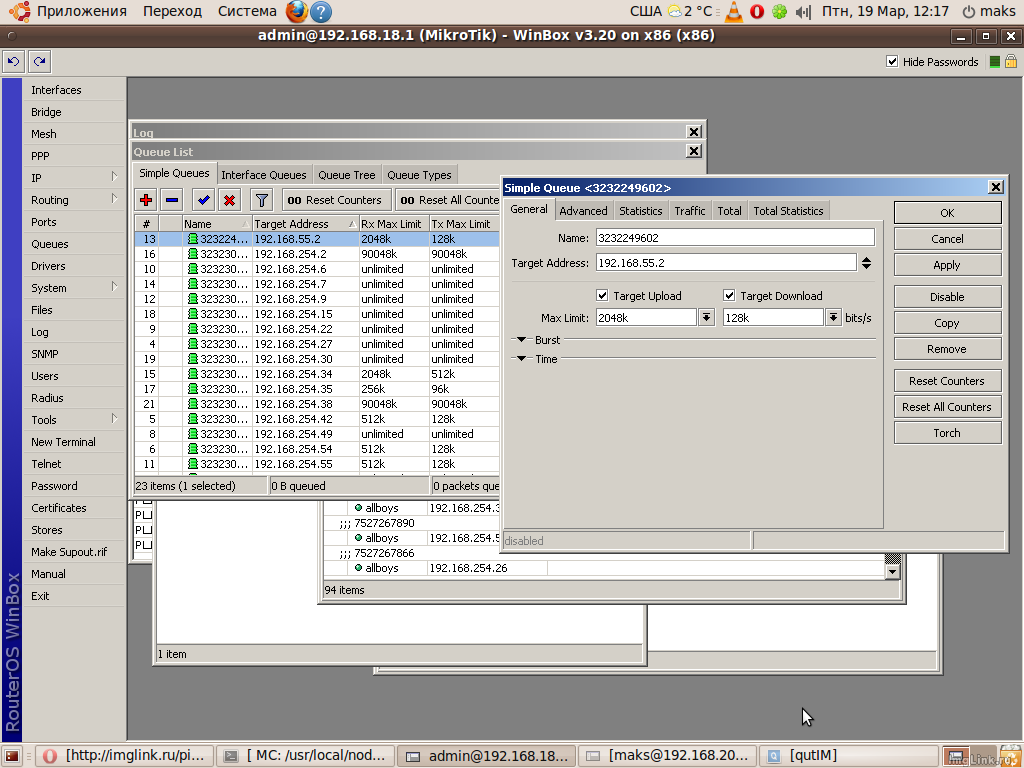Expand the Time section
Image resolution: width=1024 pixels, height=768 pixels.
coord(521,359)
